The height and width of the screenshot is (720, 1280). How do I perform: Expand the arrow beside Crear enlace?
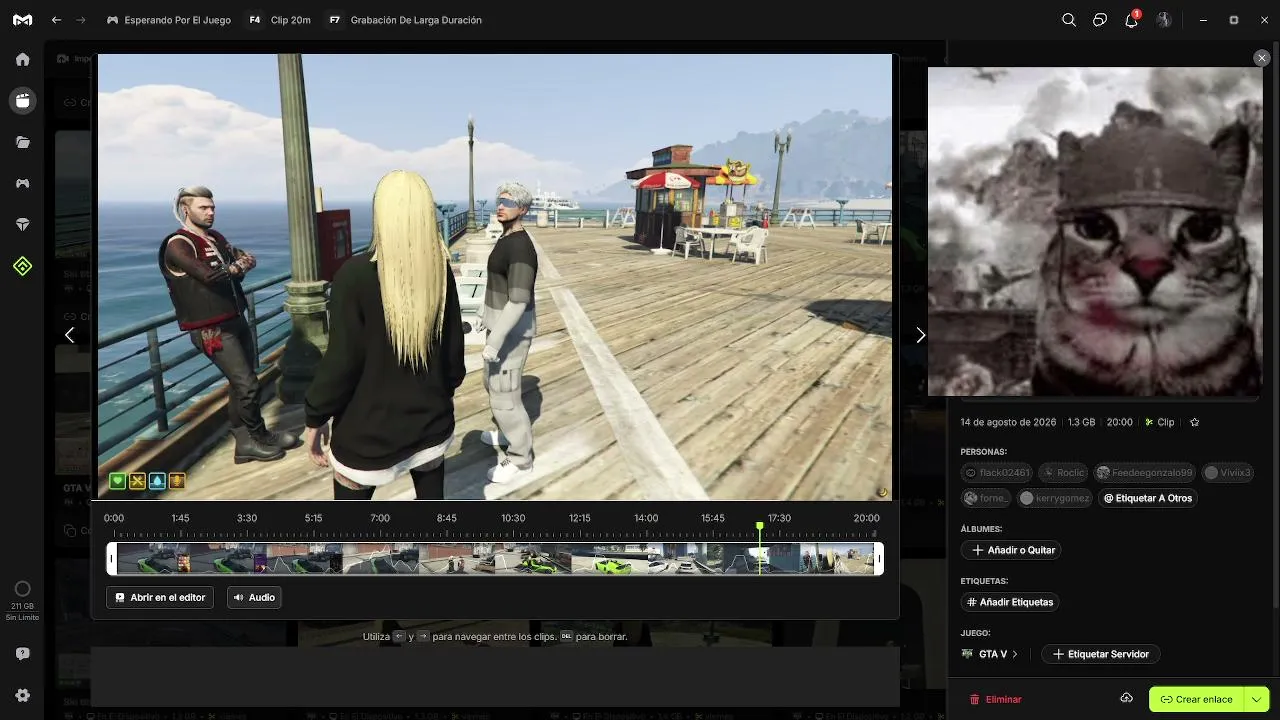click(x=1256, y=699)
